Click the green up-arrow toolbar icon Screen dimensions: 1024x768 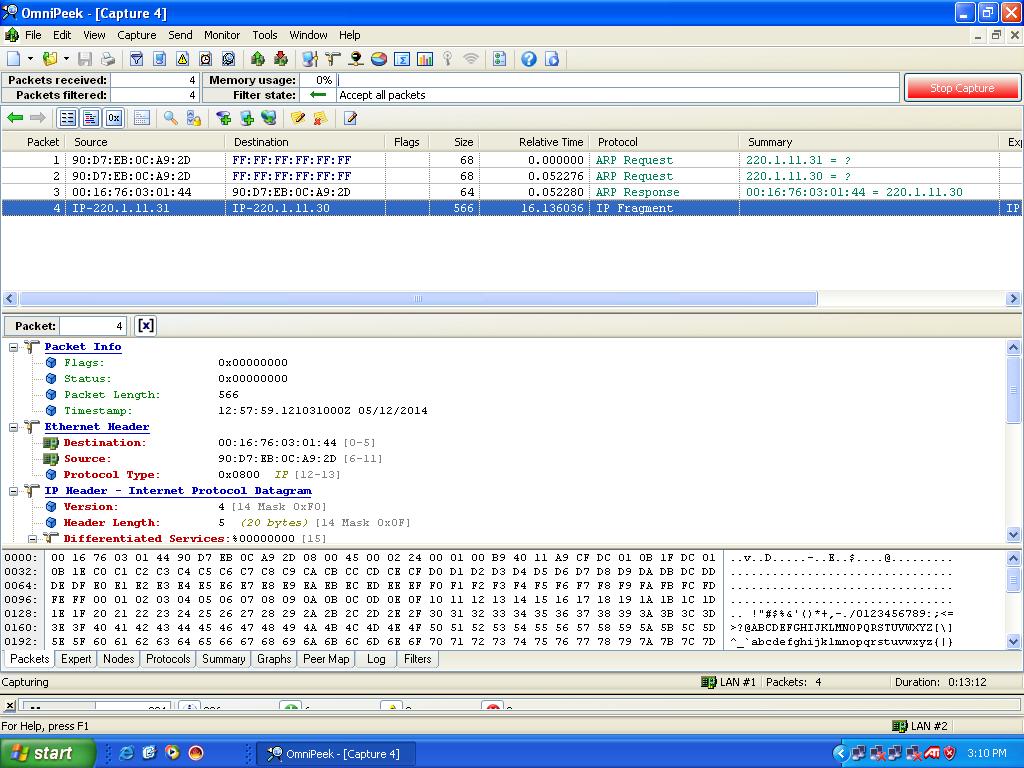point(258,59)
